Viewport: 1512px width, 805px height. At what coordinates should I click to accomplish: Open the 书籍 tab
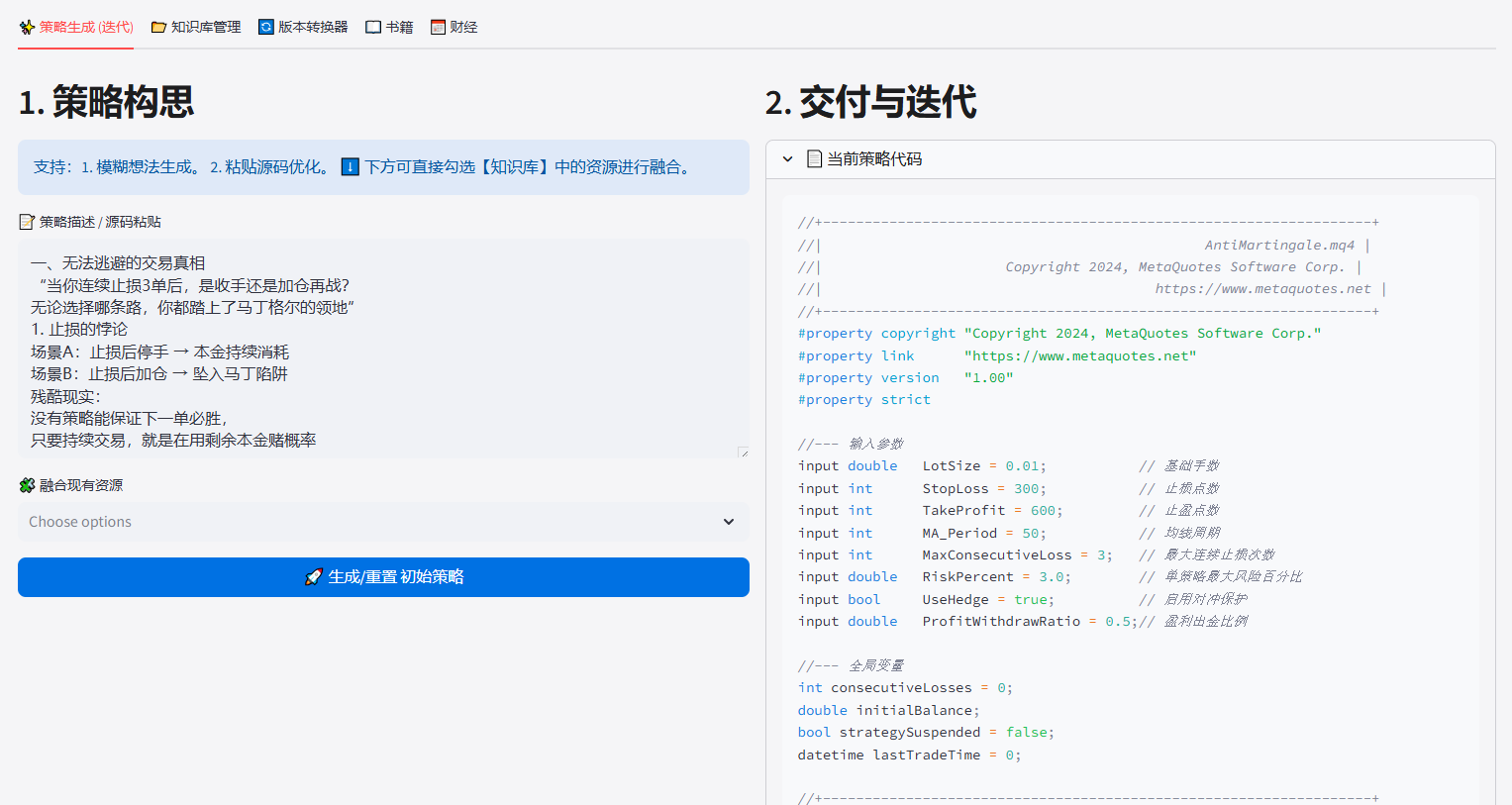pos(389,27)
